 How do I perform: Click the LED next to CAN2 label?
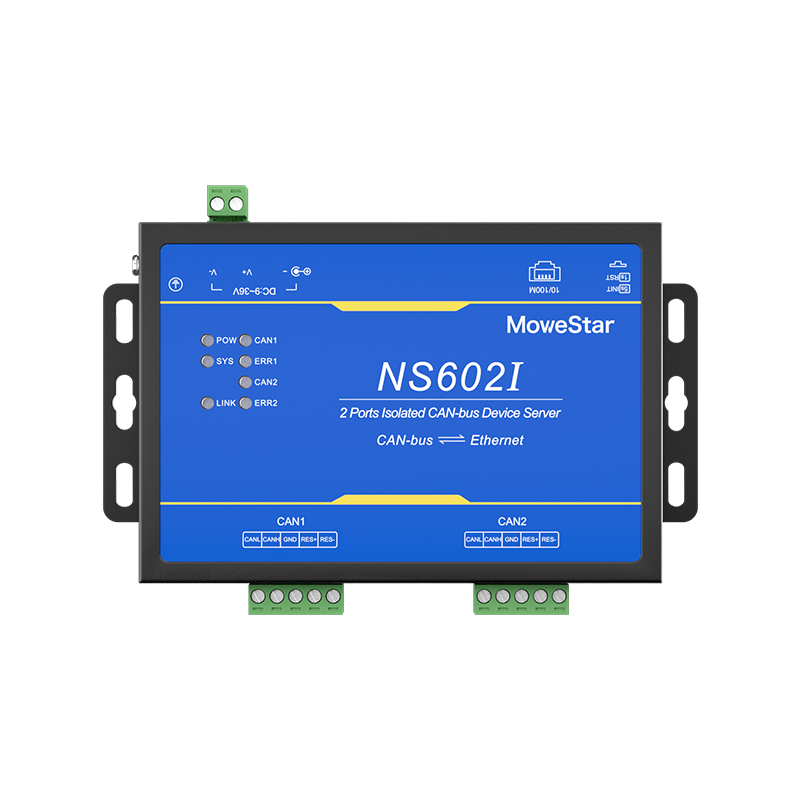pos(245,382)
